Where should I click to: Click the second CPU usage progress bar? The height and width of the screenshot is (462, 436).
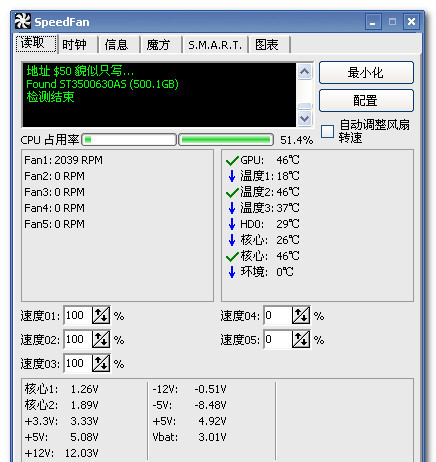226,140
